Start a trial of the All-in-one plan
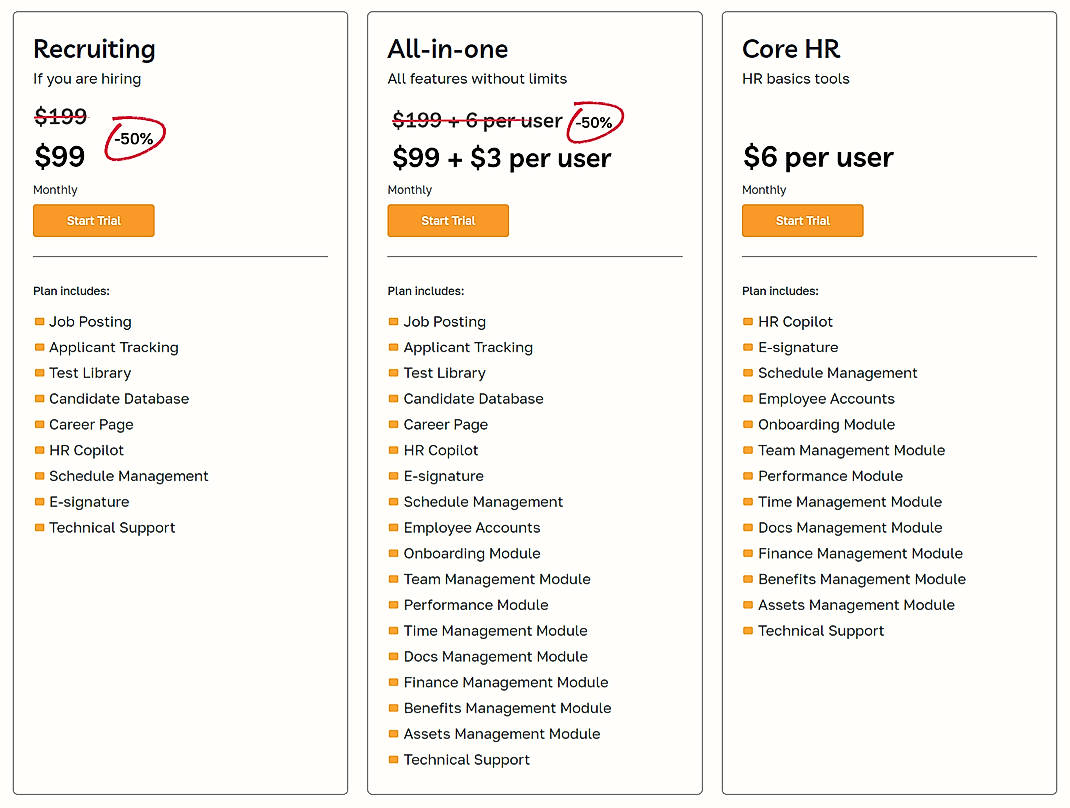Viewport: 1070px width, 808px height. (447, 220)
